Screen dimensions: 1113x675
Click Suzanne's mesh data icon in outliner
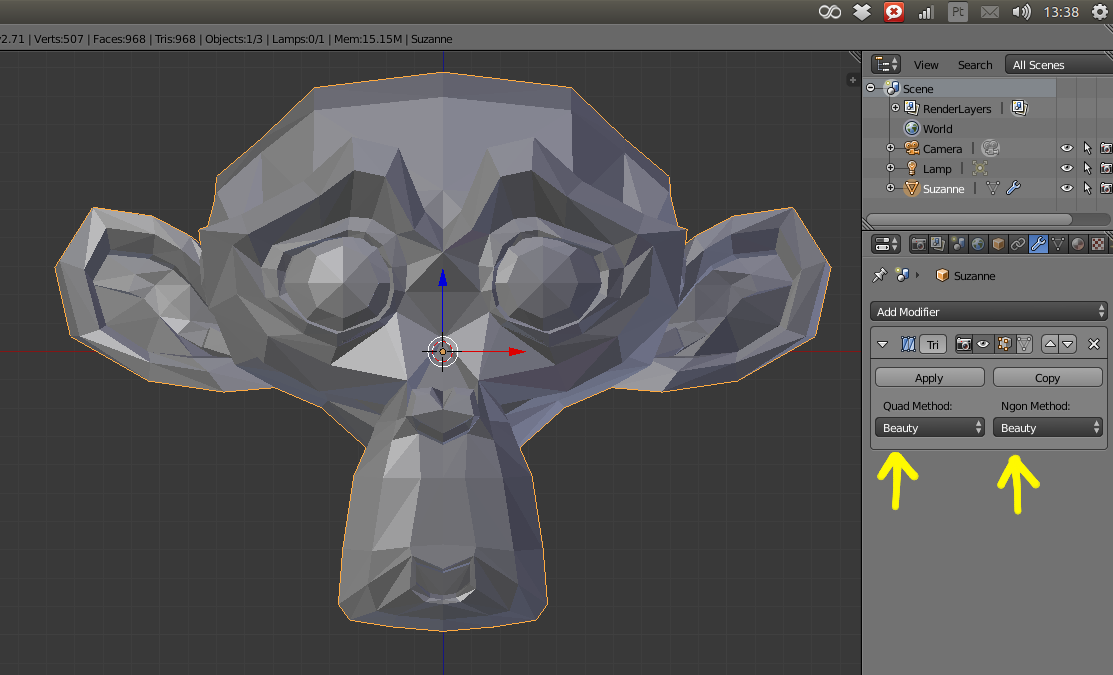pyautogui.click(x=992, y=188)
